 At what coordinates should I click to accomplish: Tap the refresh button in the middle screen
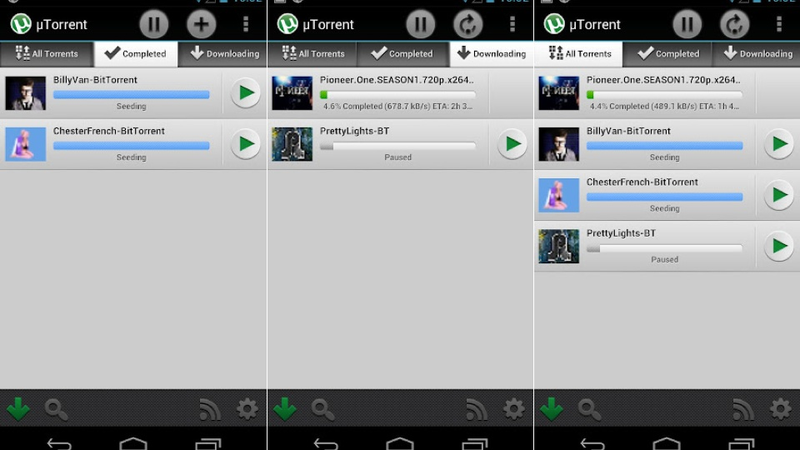[x=468, y=24]
